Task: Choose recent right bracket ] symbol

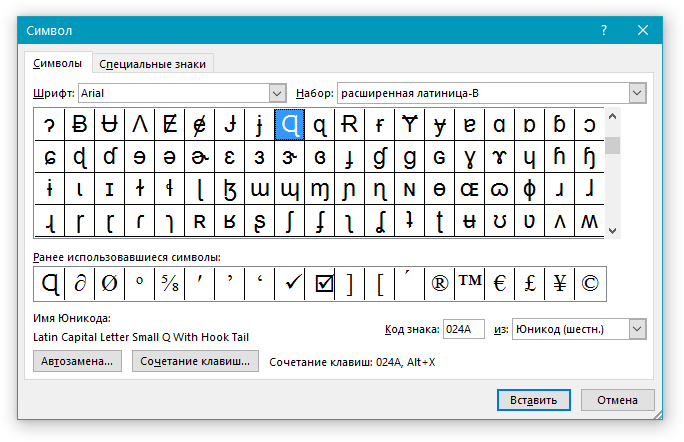Action: 349,284
